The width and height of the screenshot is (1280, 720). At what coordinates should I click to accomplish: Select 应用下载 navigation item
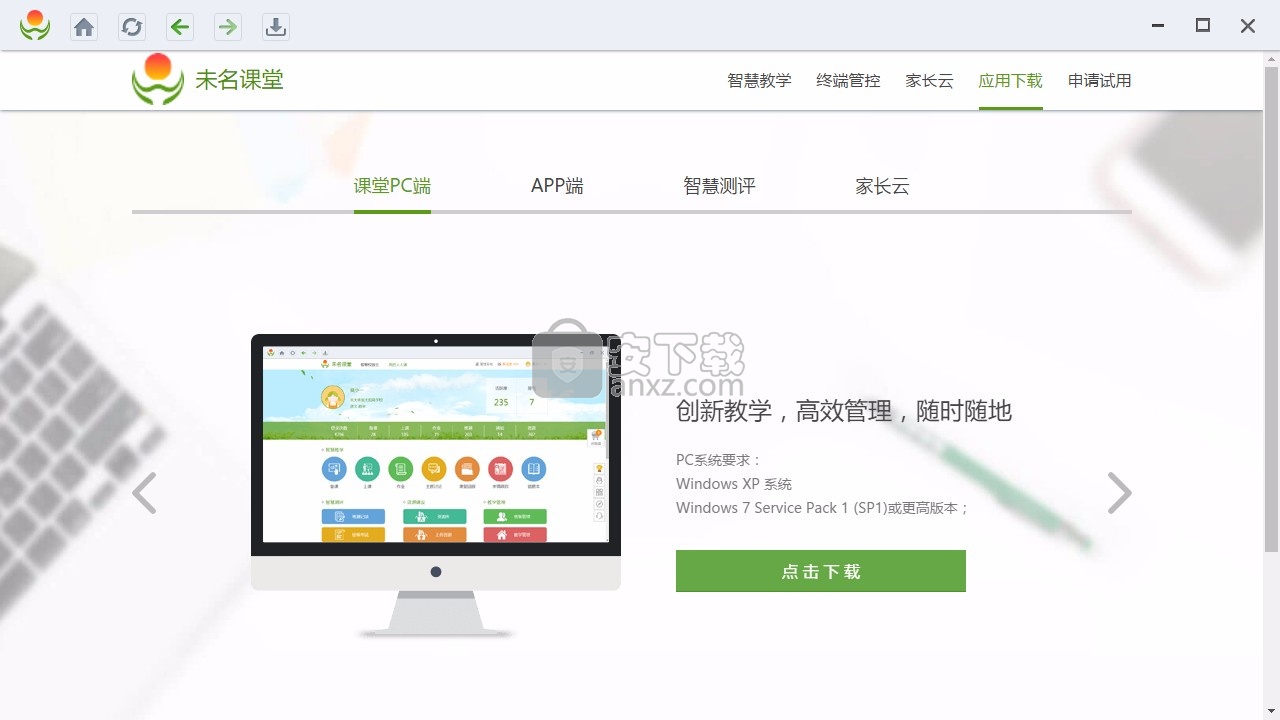(1010, 81)
